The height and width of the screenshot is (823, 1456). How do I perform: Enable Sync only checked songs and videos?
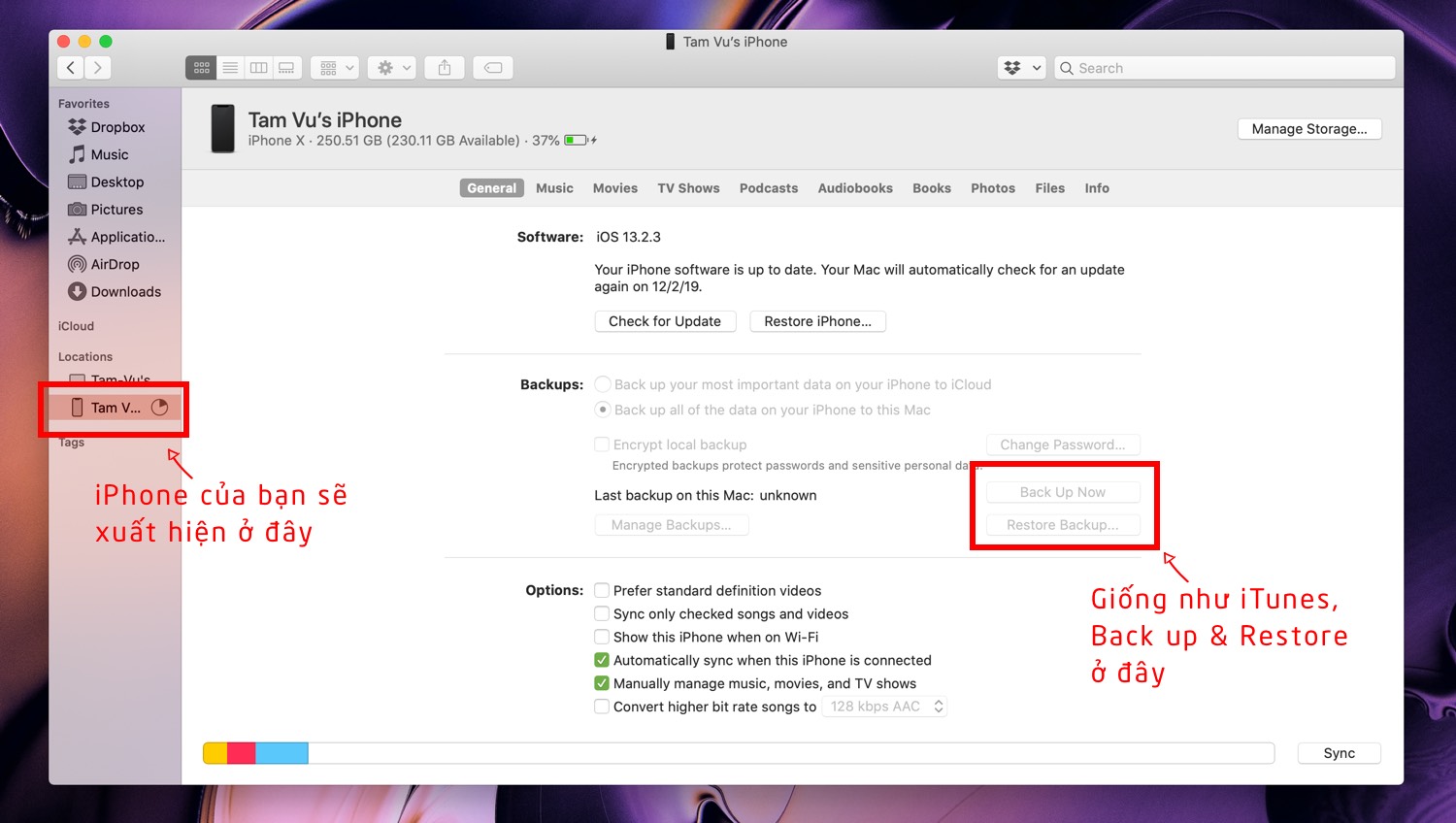coord(602,613)
